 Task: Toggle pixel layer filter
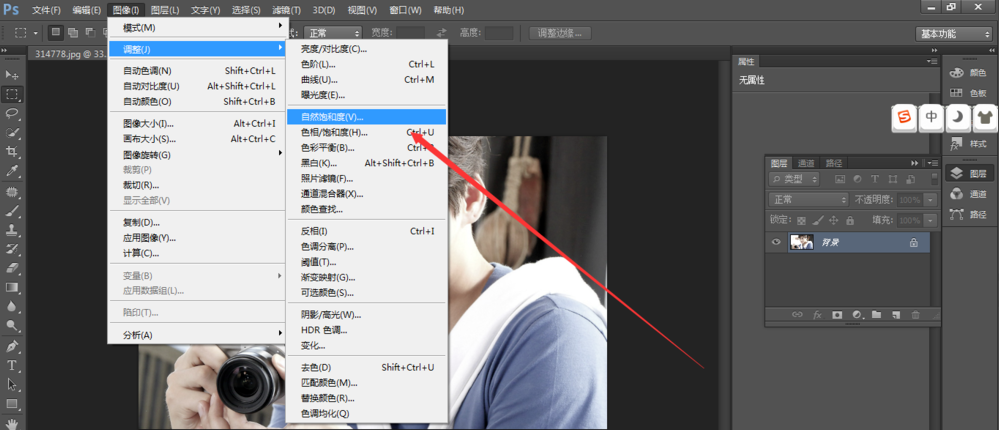point(840,179)
